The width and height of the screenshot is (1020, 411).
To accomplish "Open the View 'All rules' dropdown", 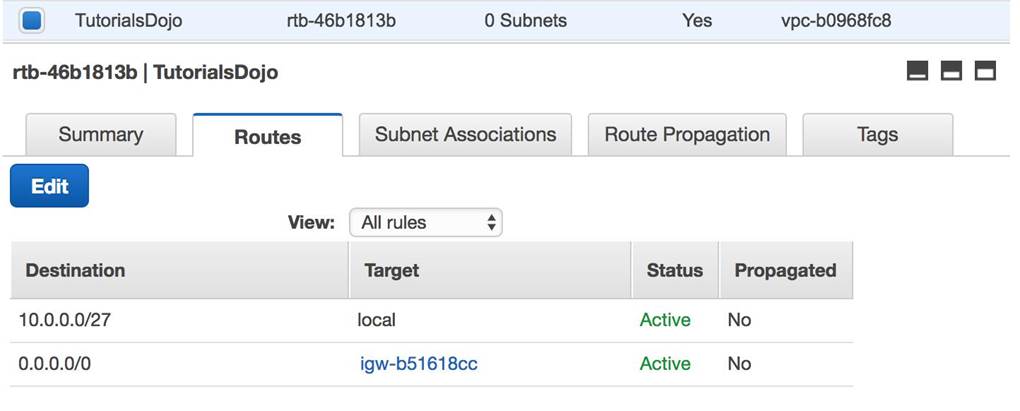I will [x=426, y=223].
